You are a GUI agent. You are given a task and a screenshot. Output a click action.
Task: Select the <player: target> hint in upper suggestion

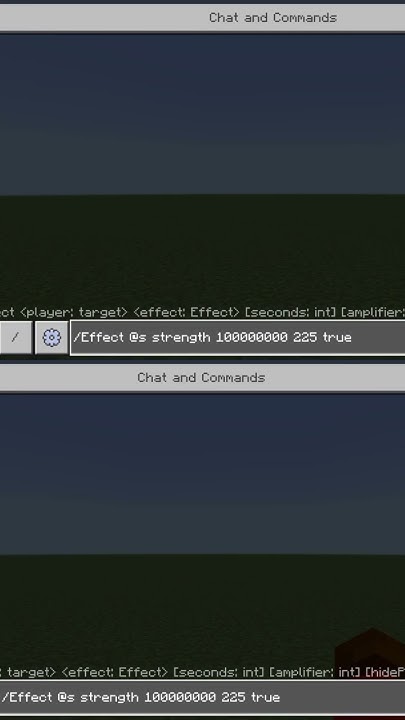click(x=73, y=313)
